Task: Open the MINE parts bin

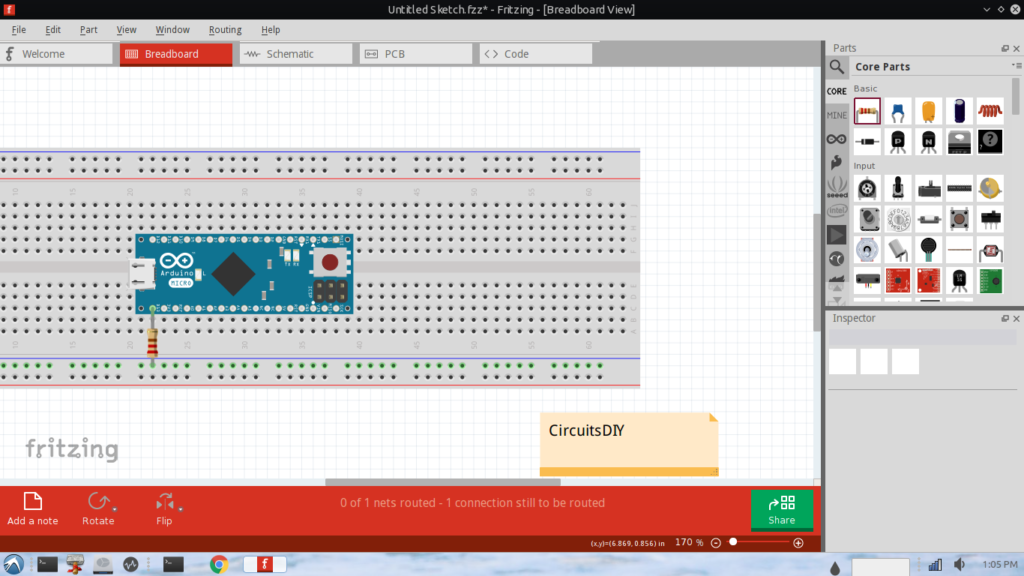Action: coord(837,115)
